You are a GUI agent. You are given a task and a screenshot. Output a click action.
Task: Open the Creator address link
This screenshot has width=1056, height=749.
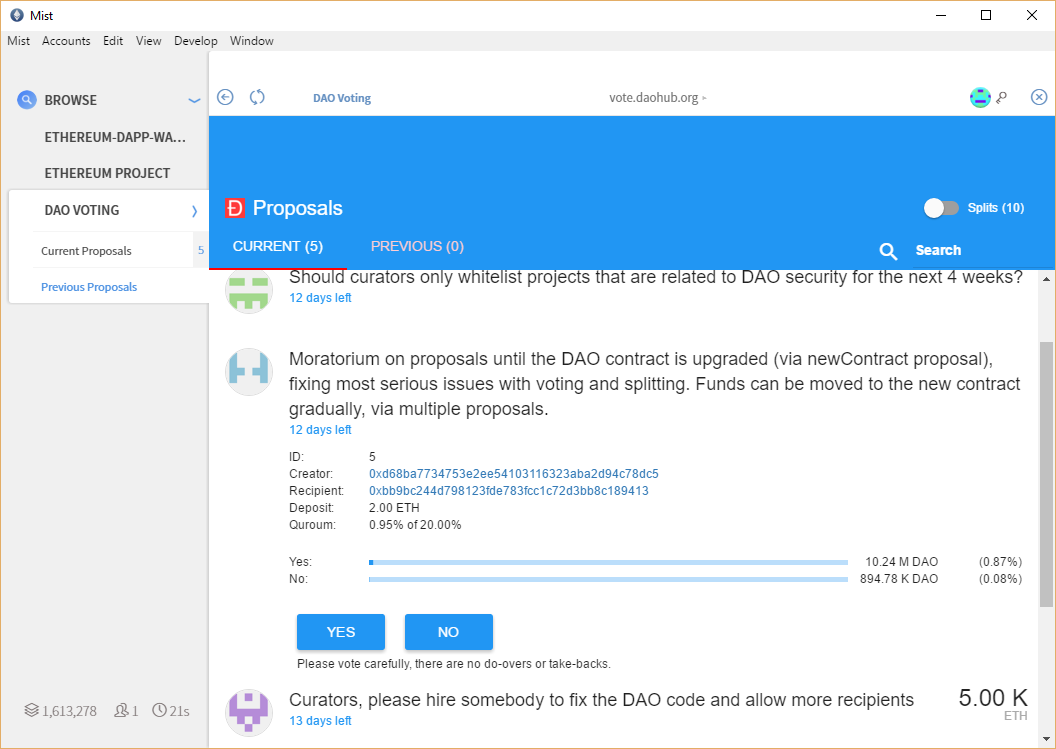[x=514, y=474]
